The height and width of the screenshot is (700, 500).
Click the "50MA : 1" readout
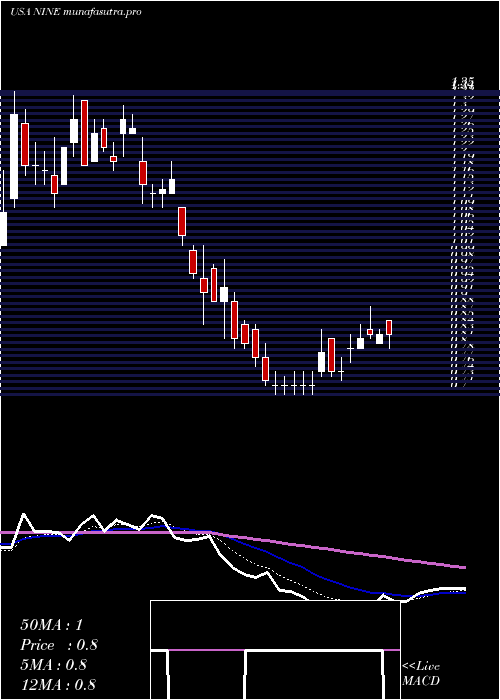coord(52,625)
